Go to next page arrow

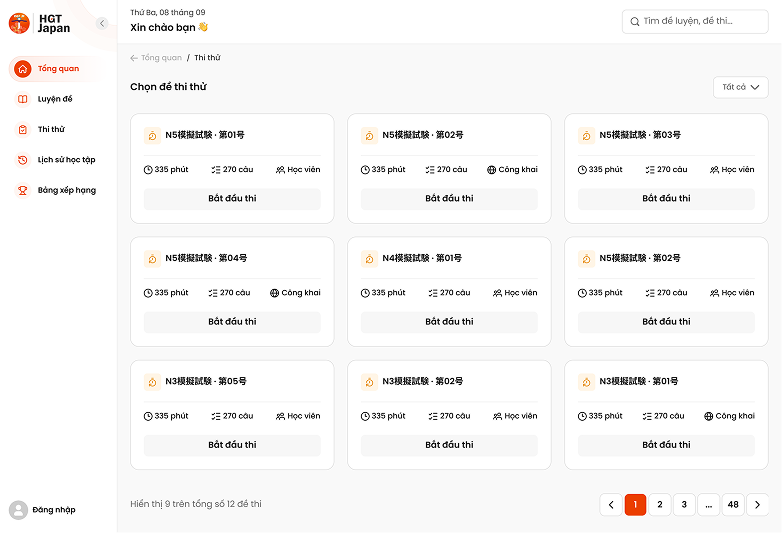[x=758, y=505]
